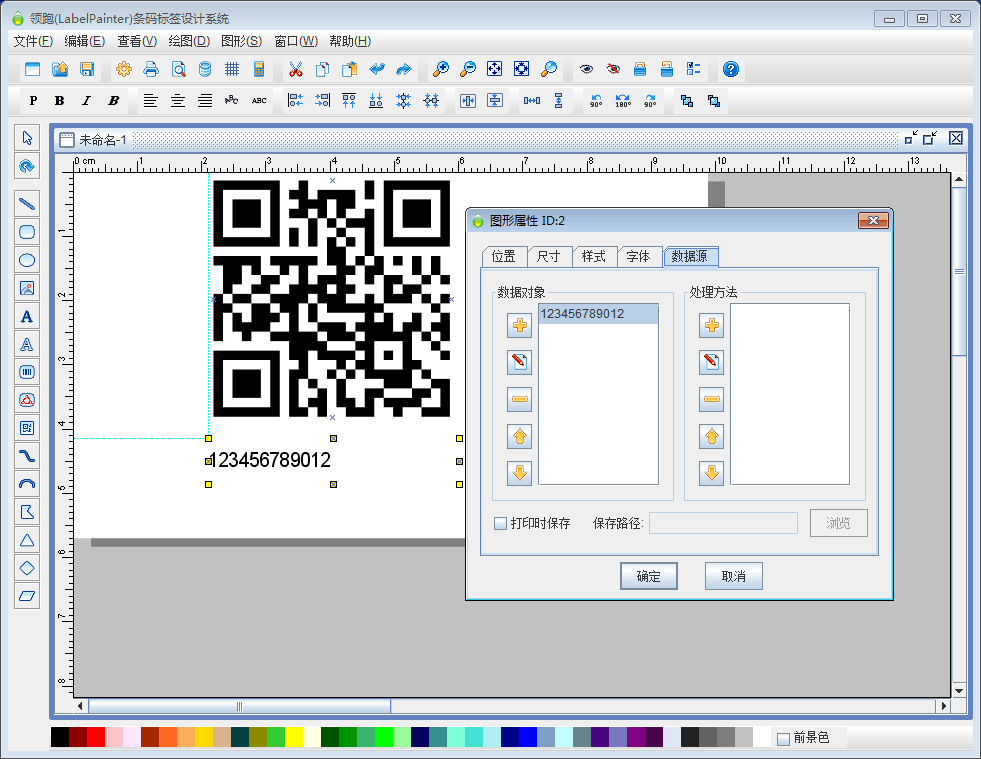Add a processing method with plus
This screenshot has width=981, height=759.
(x=711, y=325)
